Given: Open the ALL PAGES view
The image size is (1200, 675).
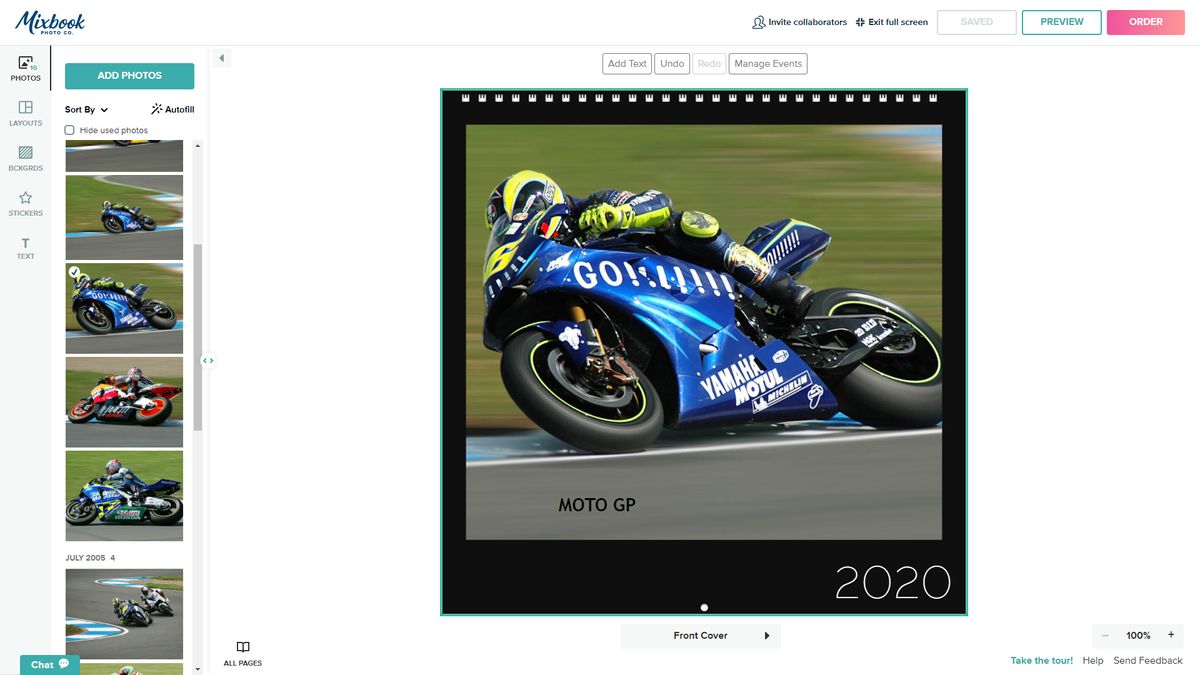Looking at the screenshot, I should pos(242,653).
